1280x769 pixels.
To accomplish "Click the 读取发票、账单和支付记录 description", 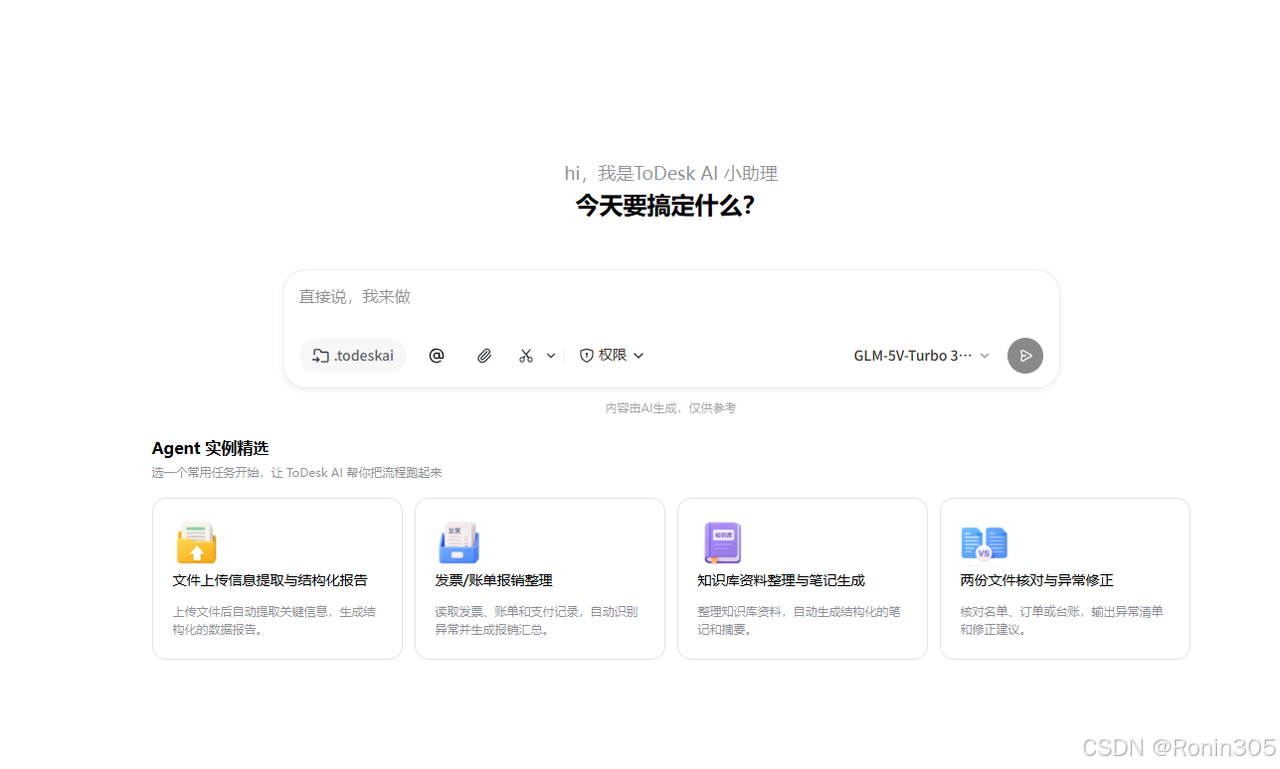I will point(536,621).
